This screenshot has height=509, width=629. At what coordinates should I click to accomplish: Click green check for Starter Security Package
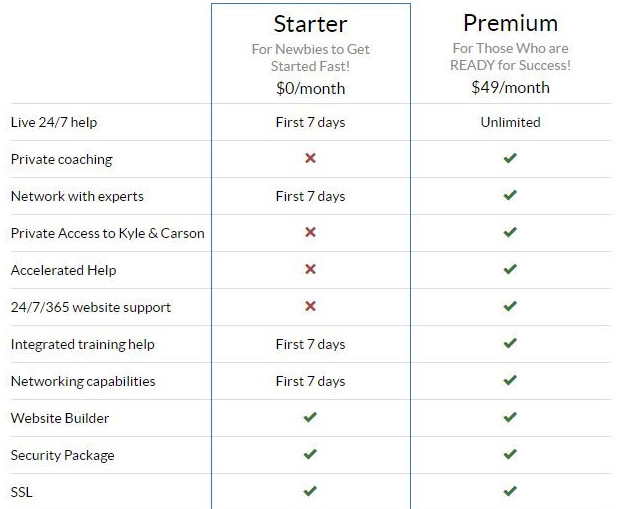(310, 455)
